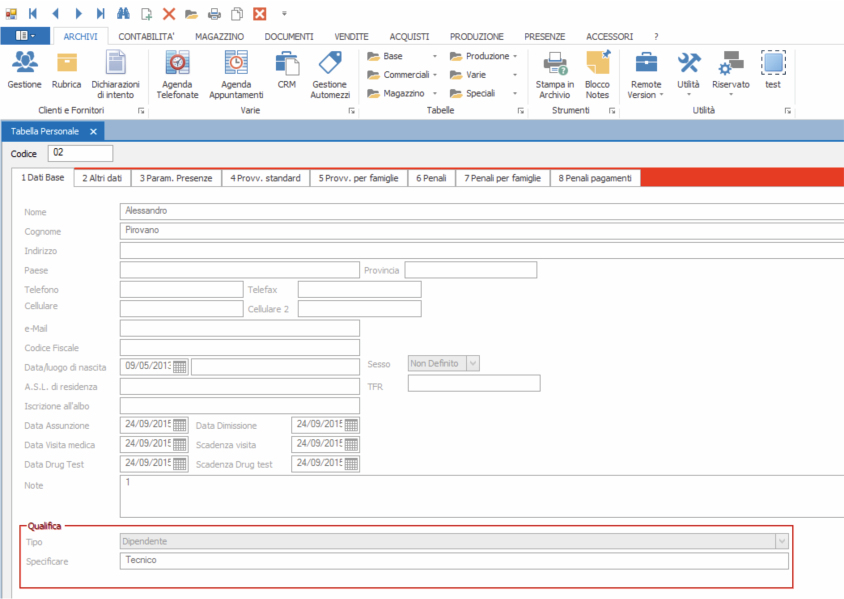The width and height of the screenshot is (844, 599).
Task: Go to next record arrow
Action: (79, 13)
